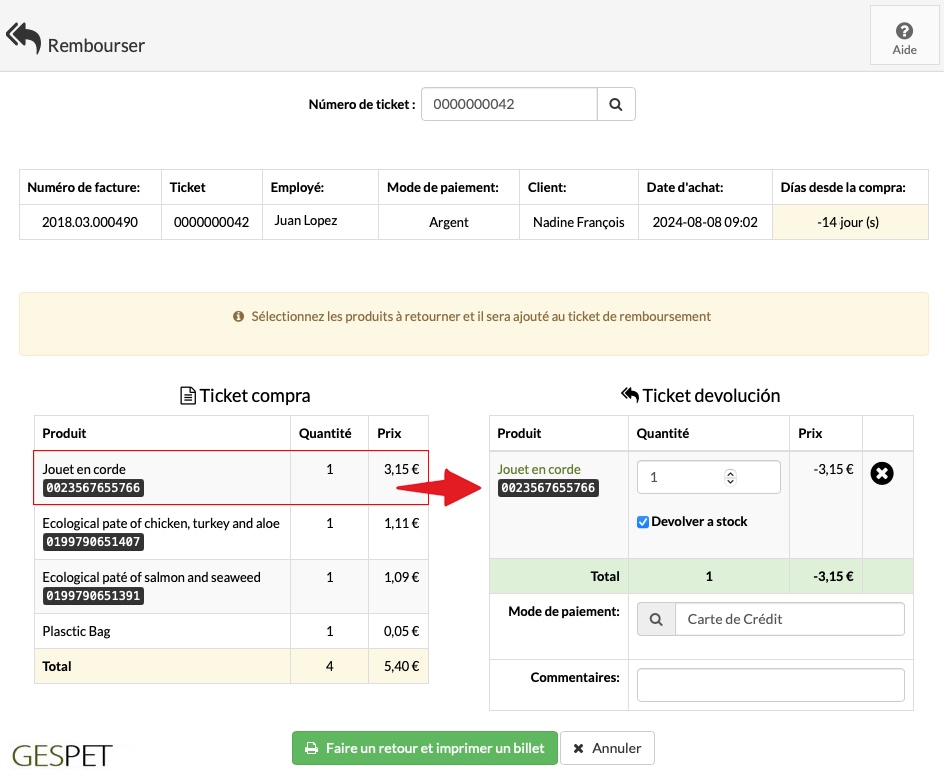Open the Aide help button
The image size is (944, 777).
[904, 36]
